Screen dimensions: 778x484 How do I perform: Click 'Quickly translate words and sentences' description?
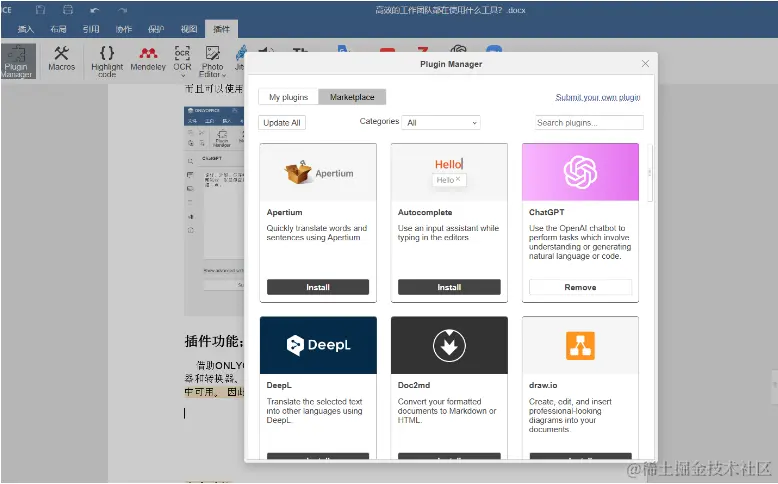tap(317, 233)
